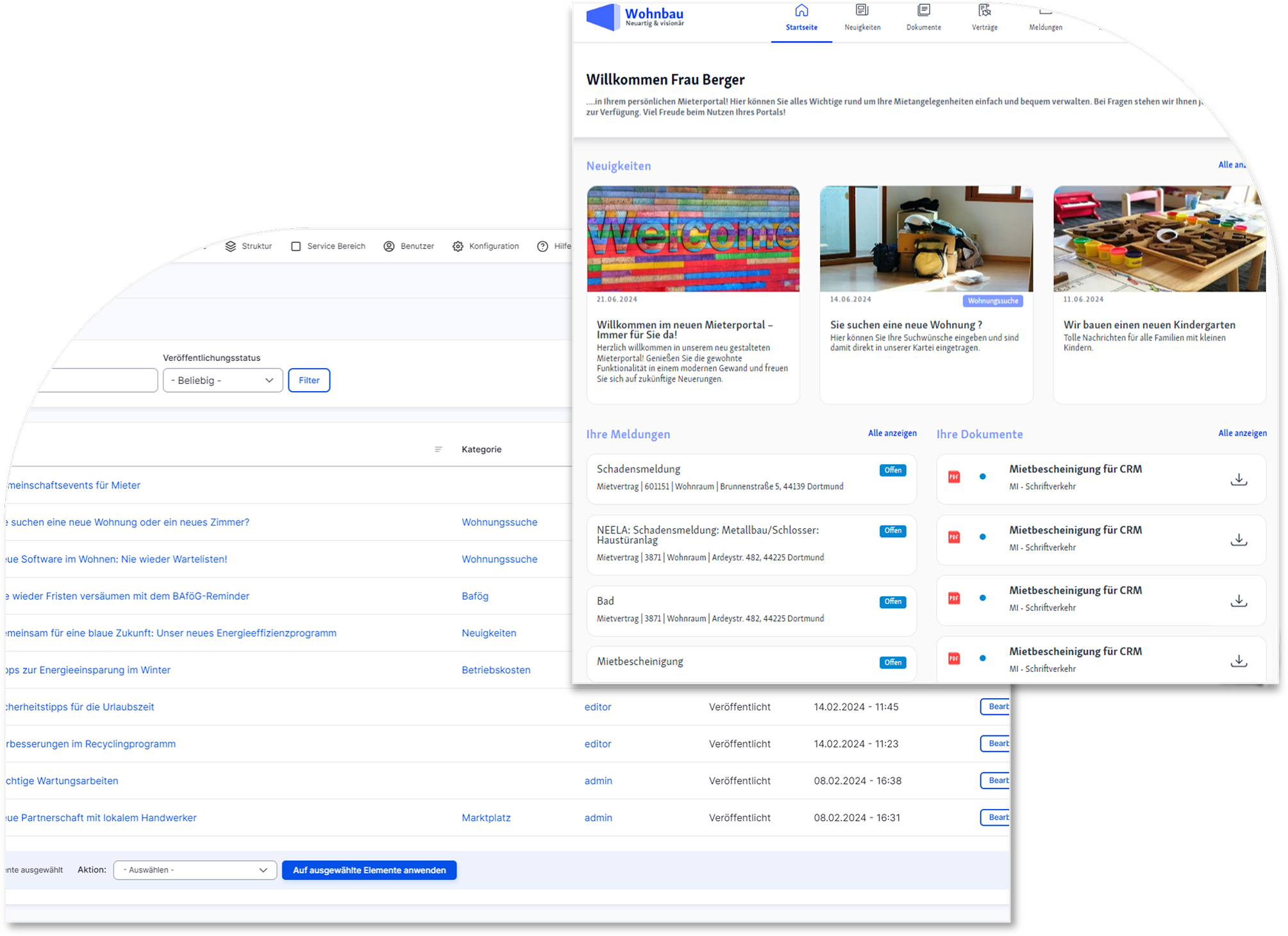Open Neuigkeiten via its newspaper icon
Screen dimensions: 1288x936
point(862,10)
